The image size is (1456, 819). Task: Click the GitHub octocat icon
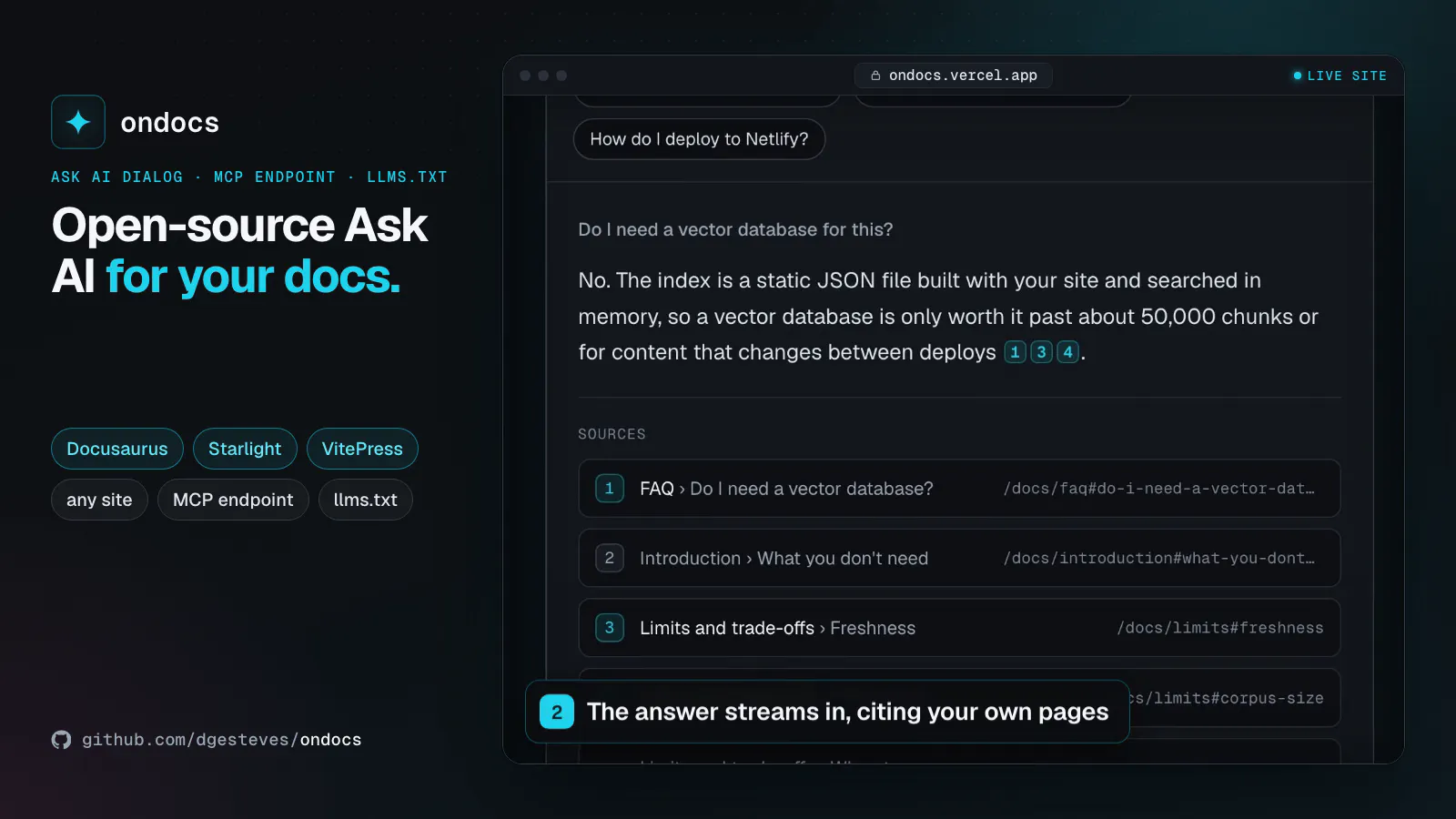61,740
